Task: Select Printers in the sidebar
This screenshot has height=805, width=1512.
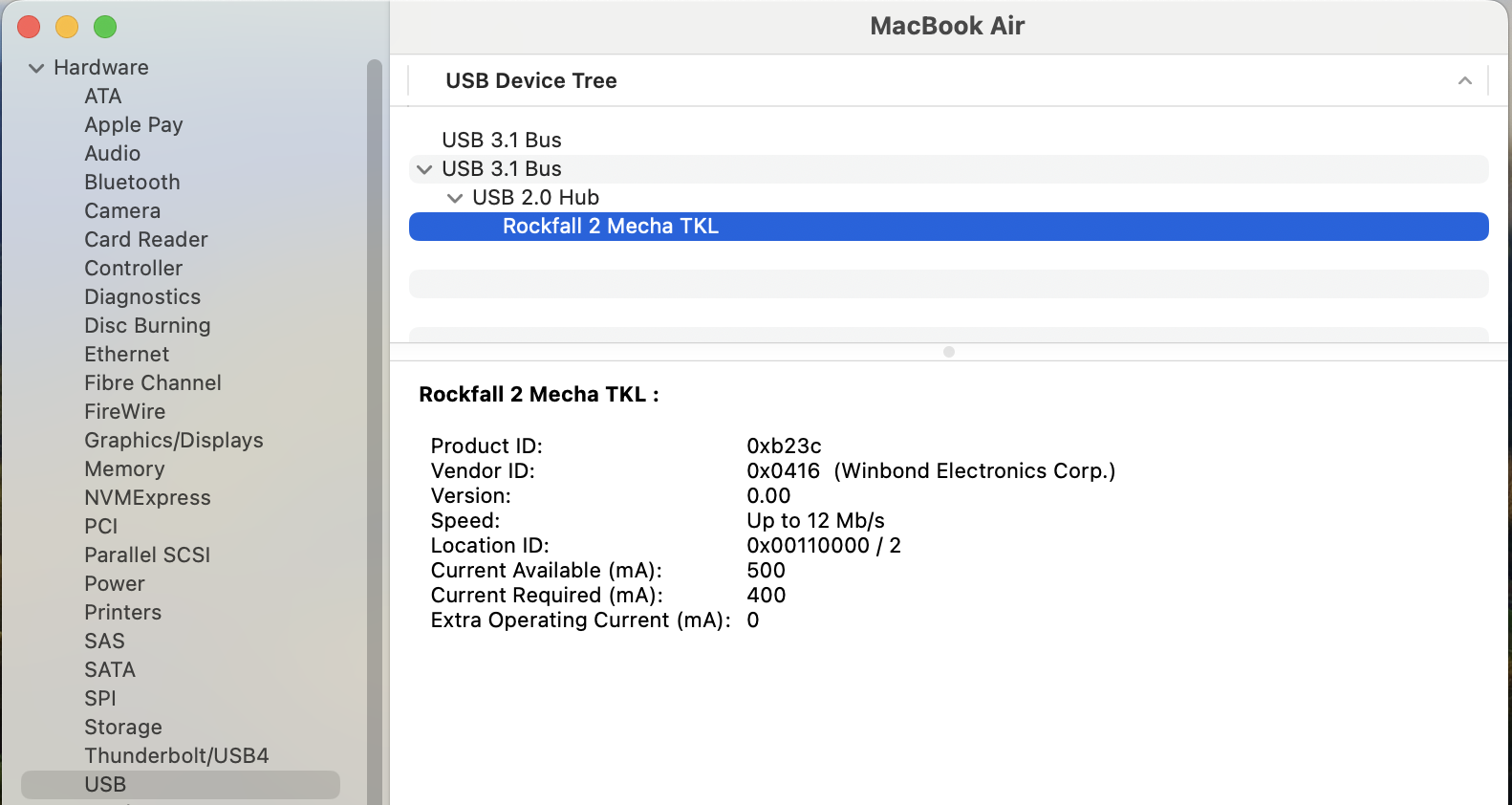Action: [122, 613]
